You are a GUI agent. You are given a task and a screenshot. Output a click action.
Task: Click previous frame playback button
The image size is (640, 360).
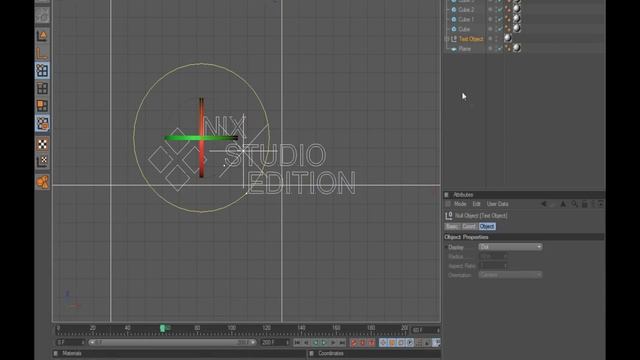point(306,342)
